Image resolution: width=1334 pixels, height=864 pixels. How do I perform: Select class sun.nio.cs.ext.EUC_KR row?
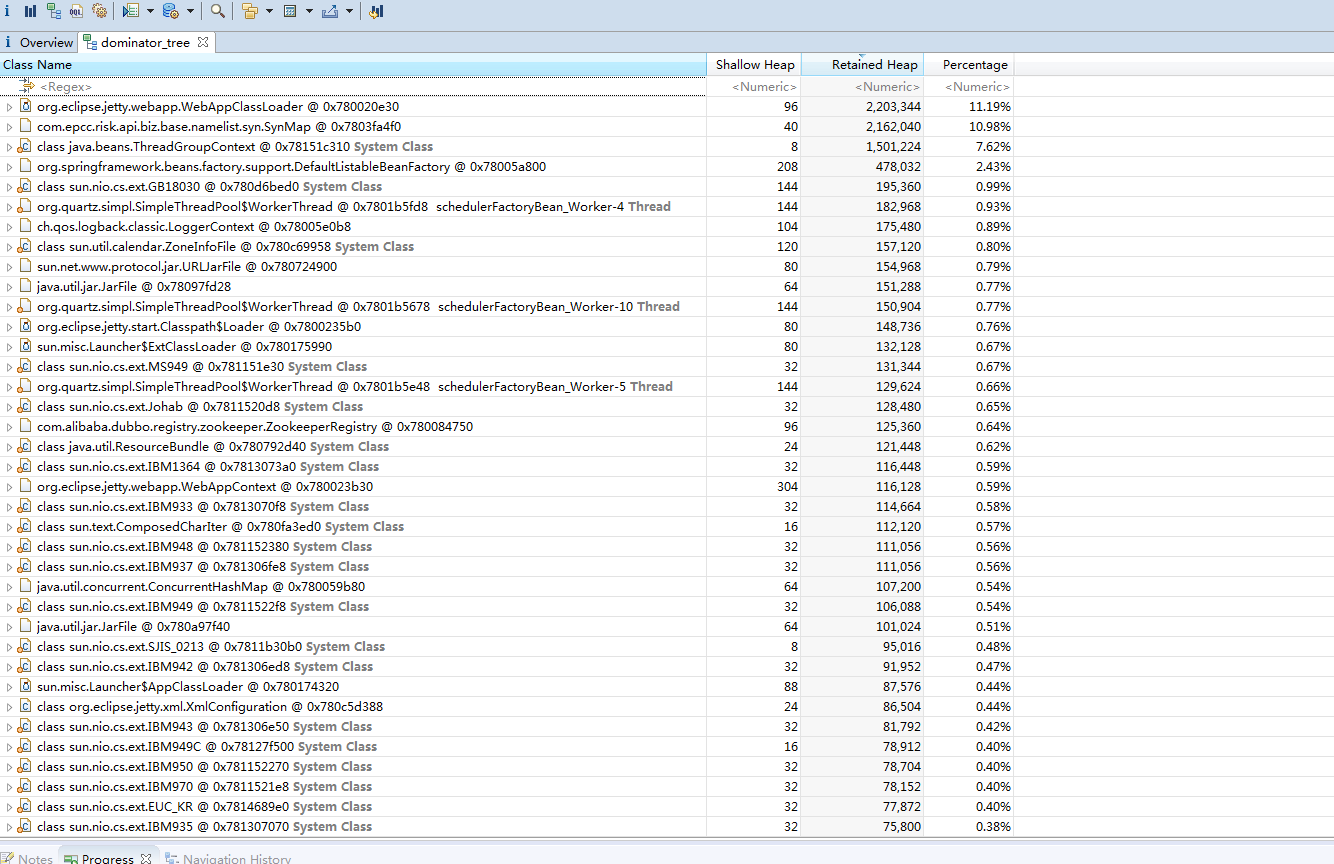507,807
